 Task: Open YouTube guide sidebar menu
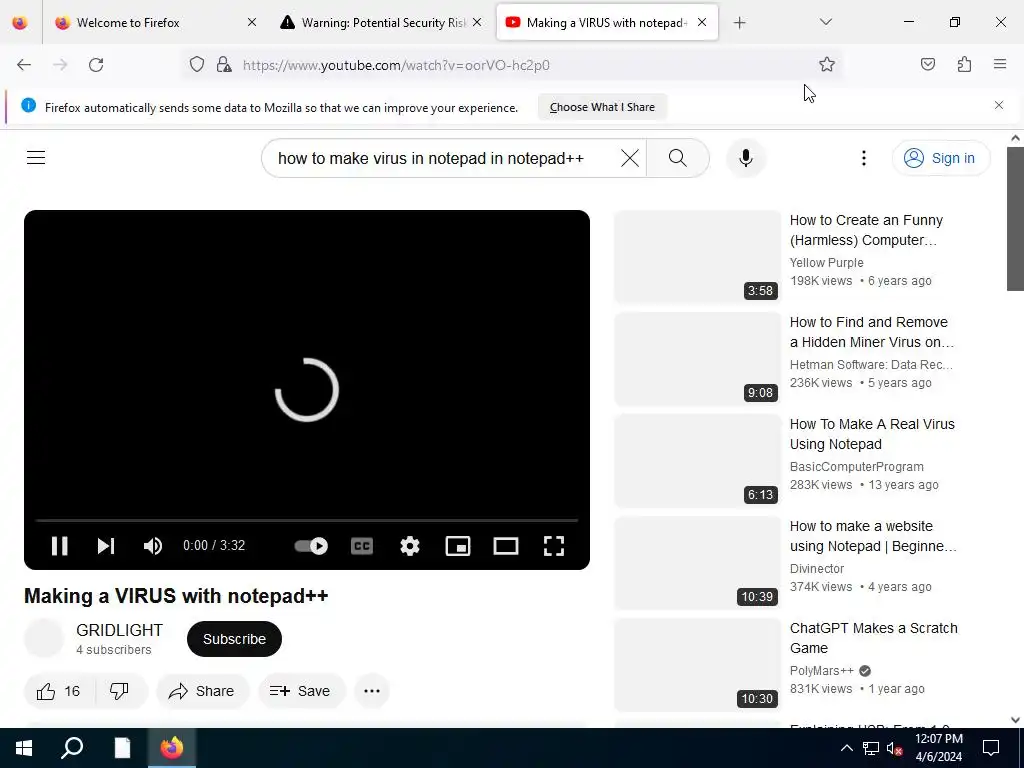point(36,158)
